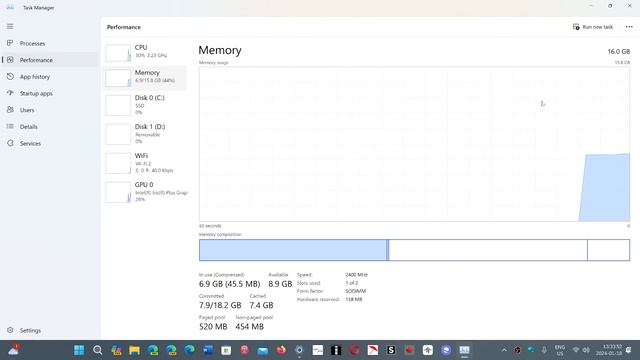Click the Paged pool value 520 MB
640x360 pixels.
[213, 327]
